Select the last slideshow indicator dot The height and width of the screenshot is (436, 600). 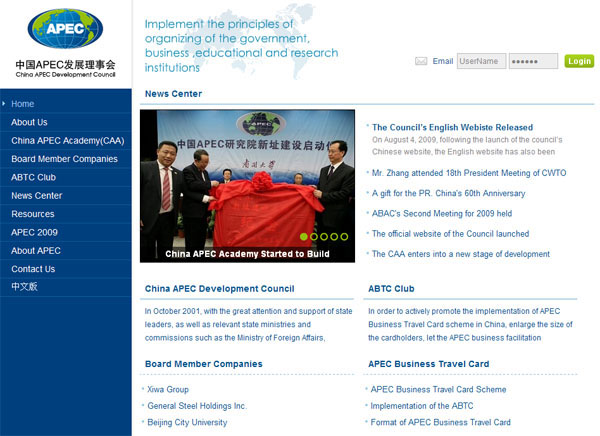[x=346, y=237]
